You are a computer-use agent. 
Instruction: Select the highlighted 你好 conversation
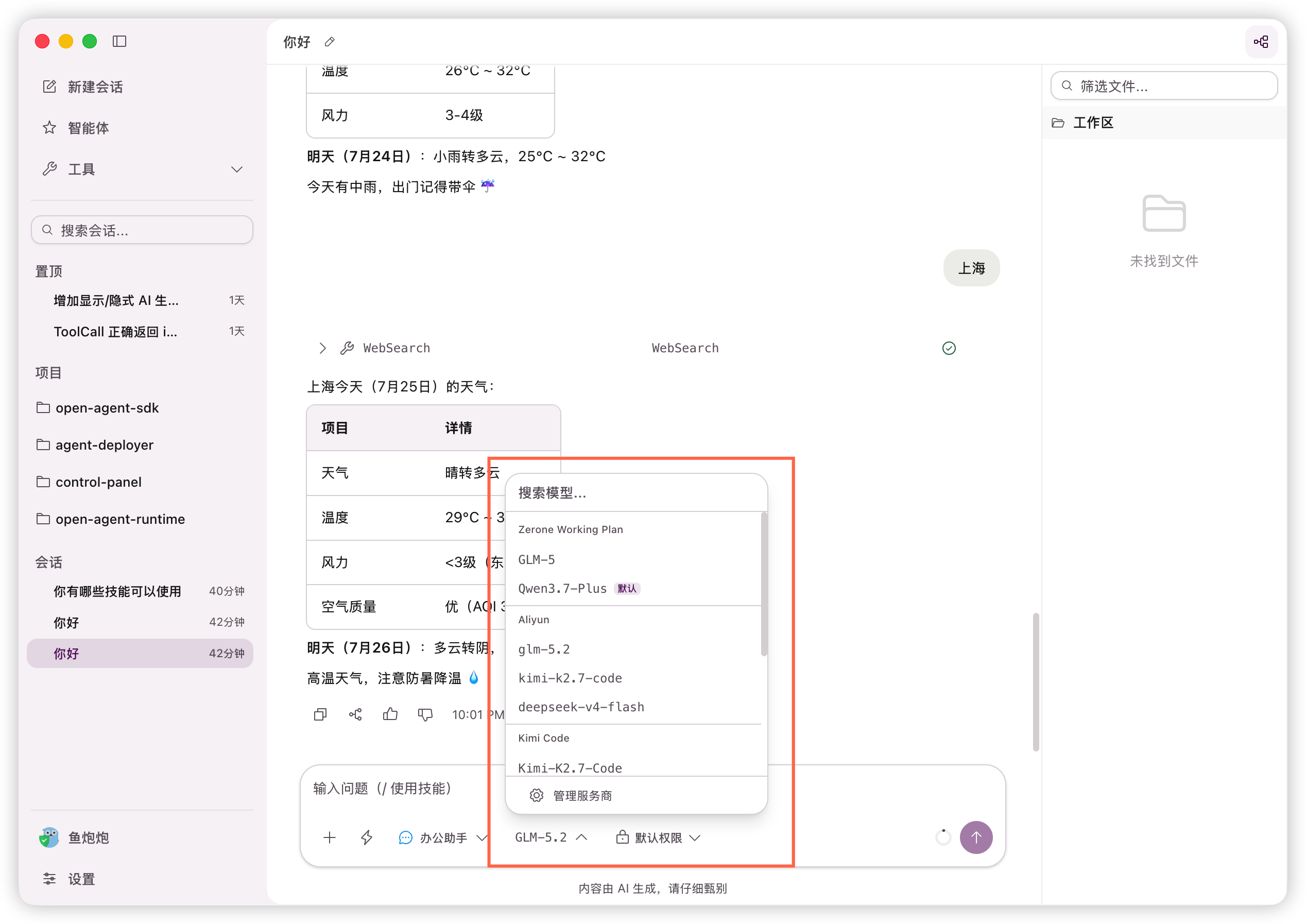[140, 653]
